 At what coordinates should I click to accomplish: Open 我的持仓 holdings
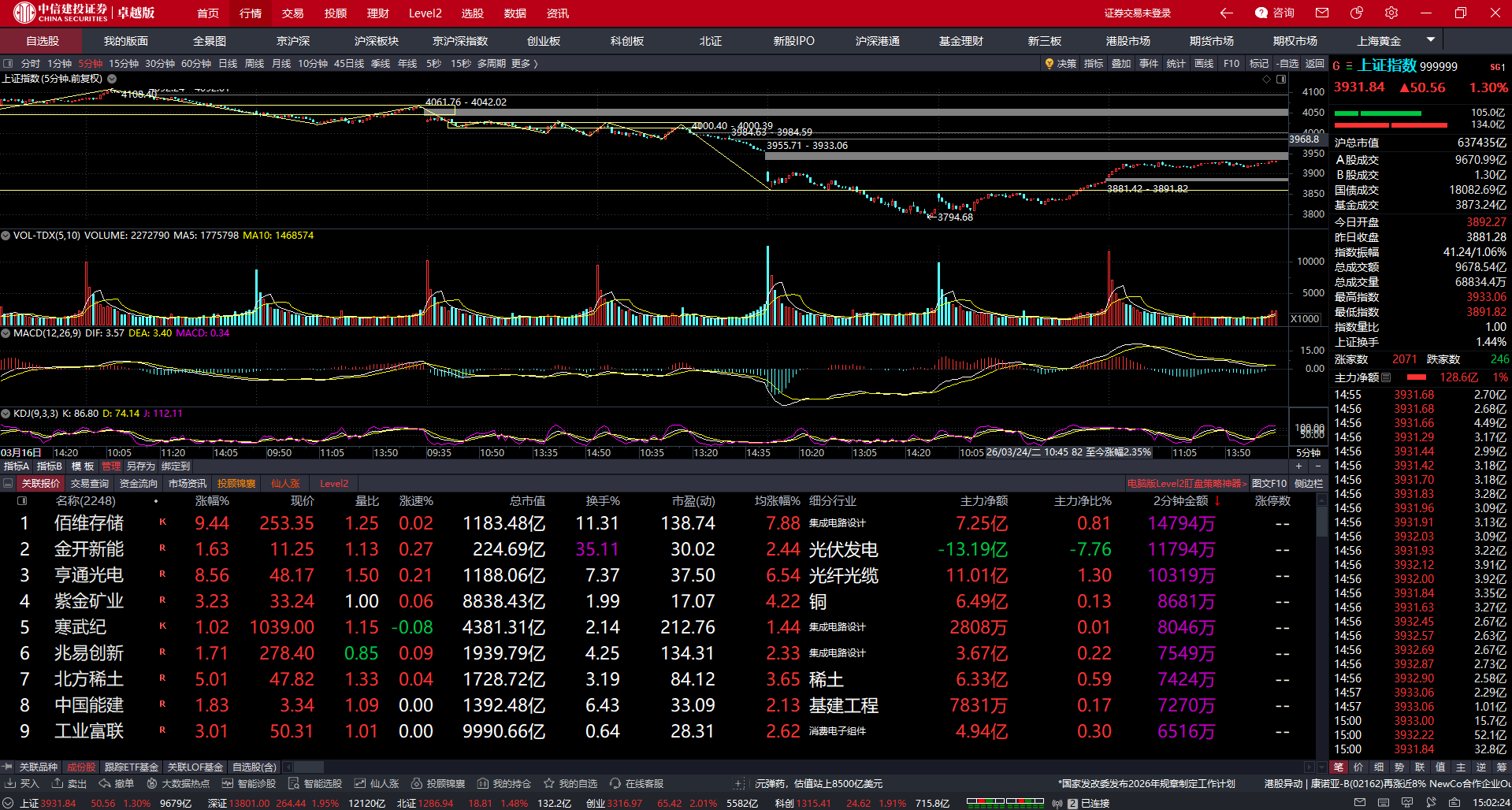coord(504,784)
